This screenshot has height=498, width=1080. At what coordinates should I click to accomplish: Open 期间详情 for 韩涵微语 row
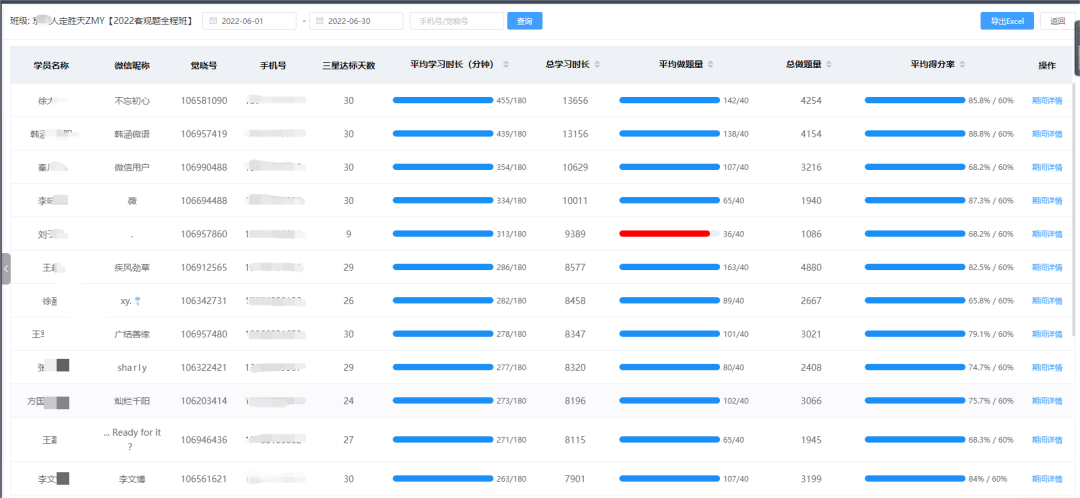(1047, 134)
